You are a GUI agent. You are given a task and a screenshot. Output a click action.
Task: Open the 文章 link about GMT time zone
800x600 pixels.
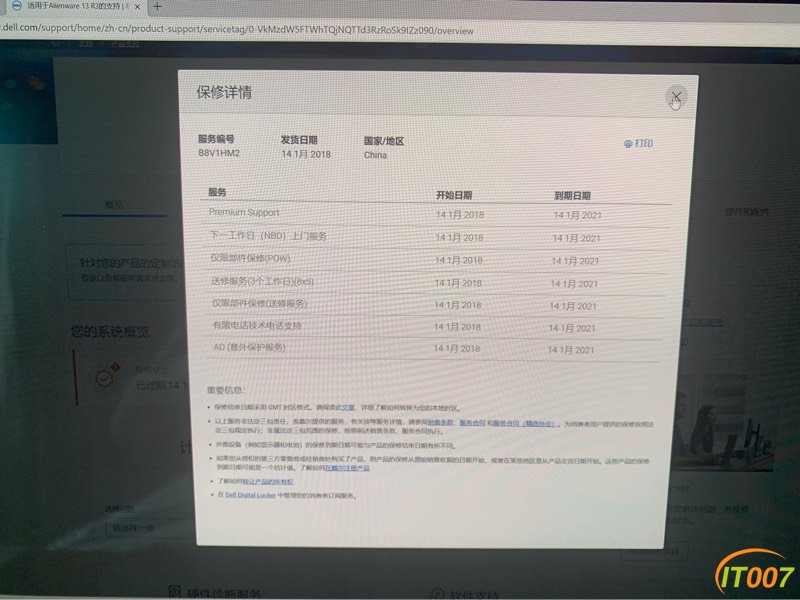point(348,408)
